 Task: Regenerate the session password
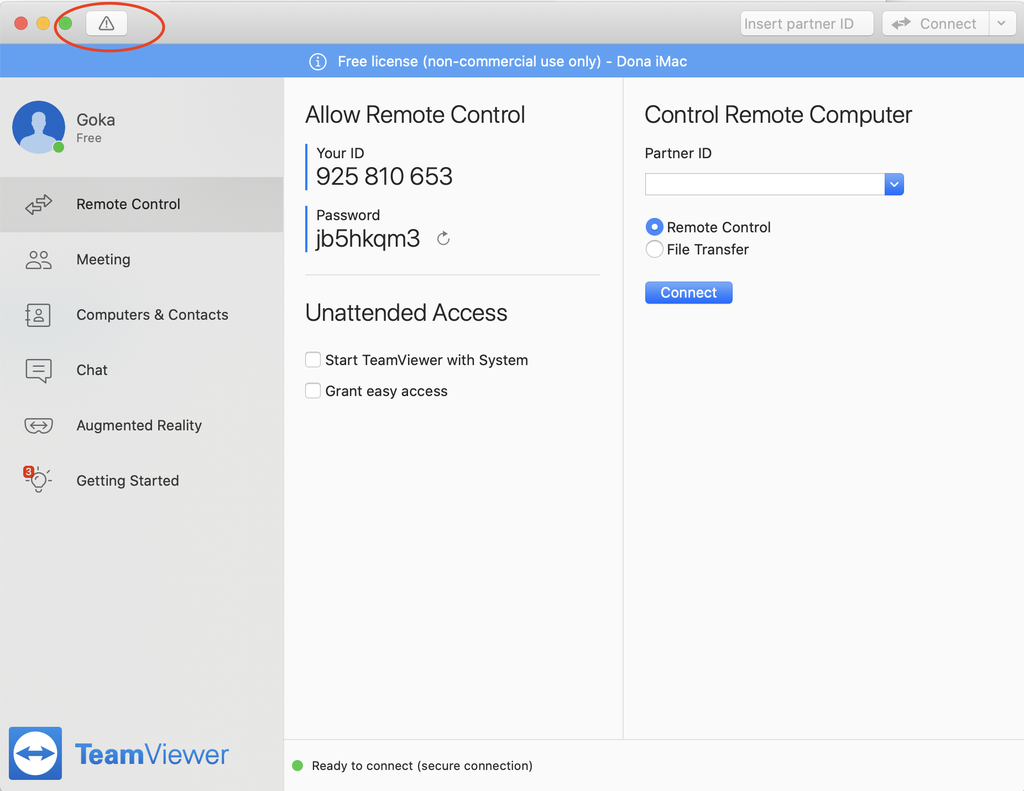point(442,238)
